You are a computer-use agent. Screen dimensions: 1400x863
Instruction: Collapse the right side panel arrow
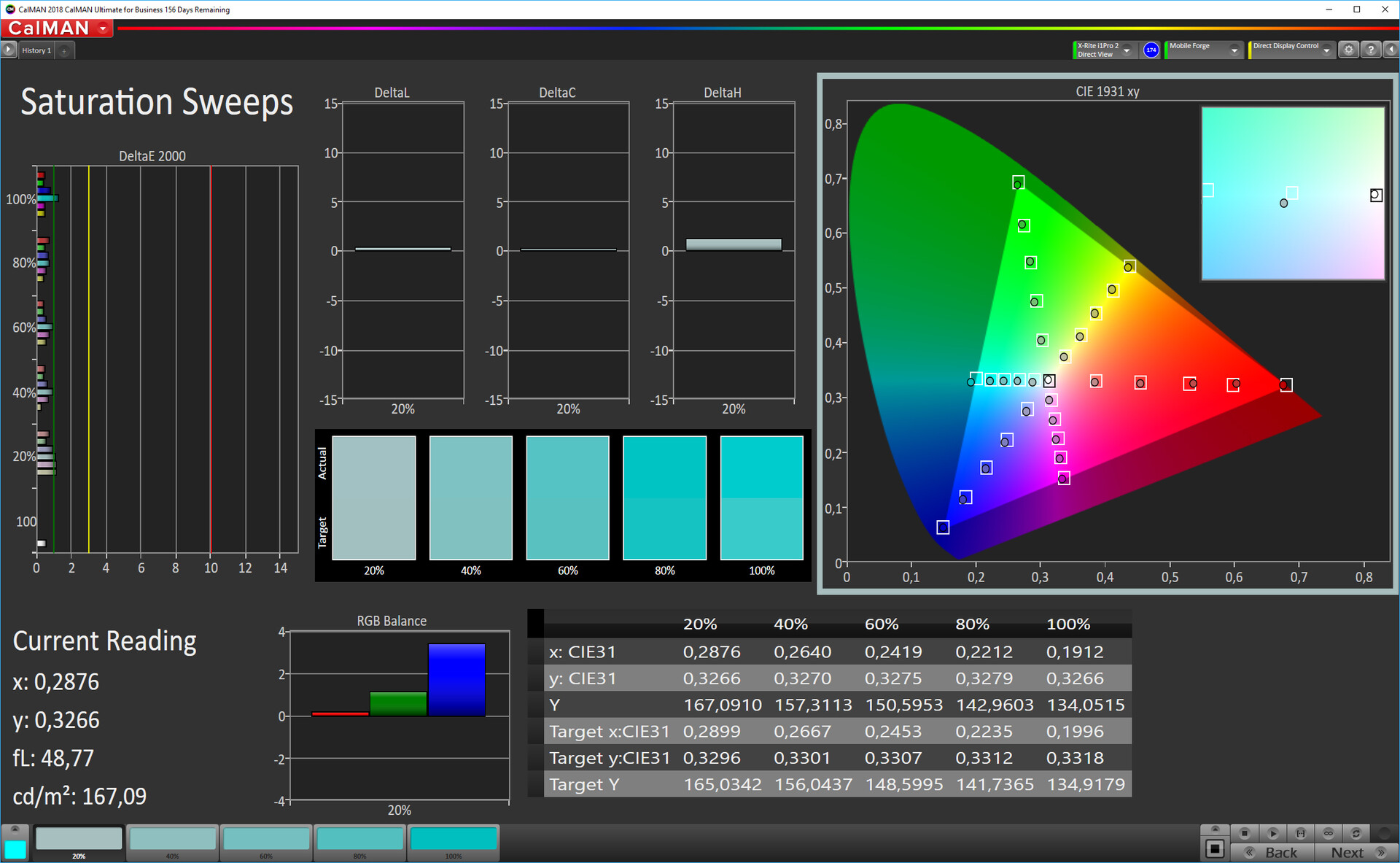click(x=1391, y=50)
